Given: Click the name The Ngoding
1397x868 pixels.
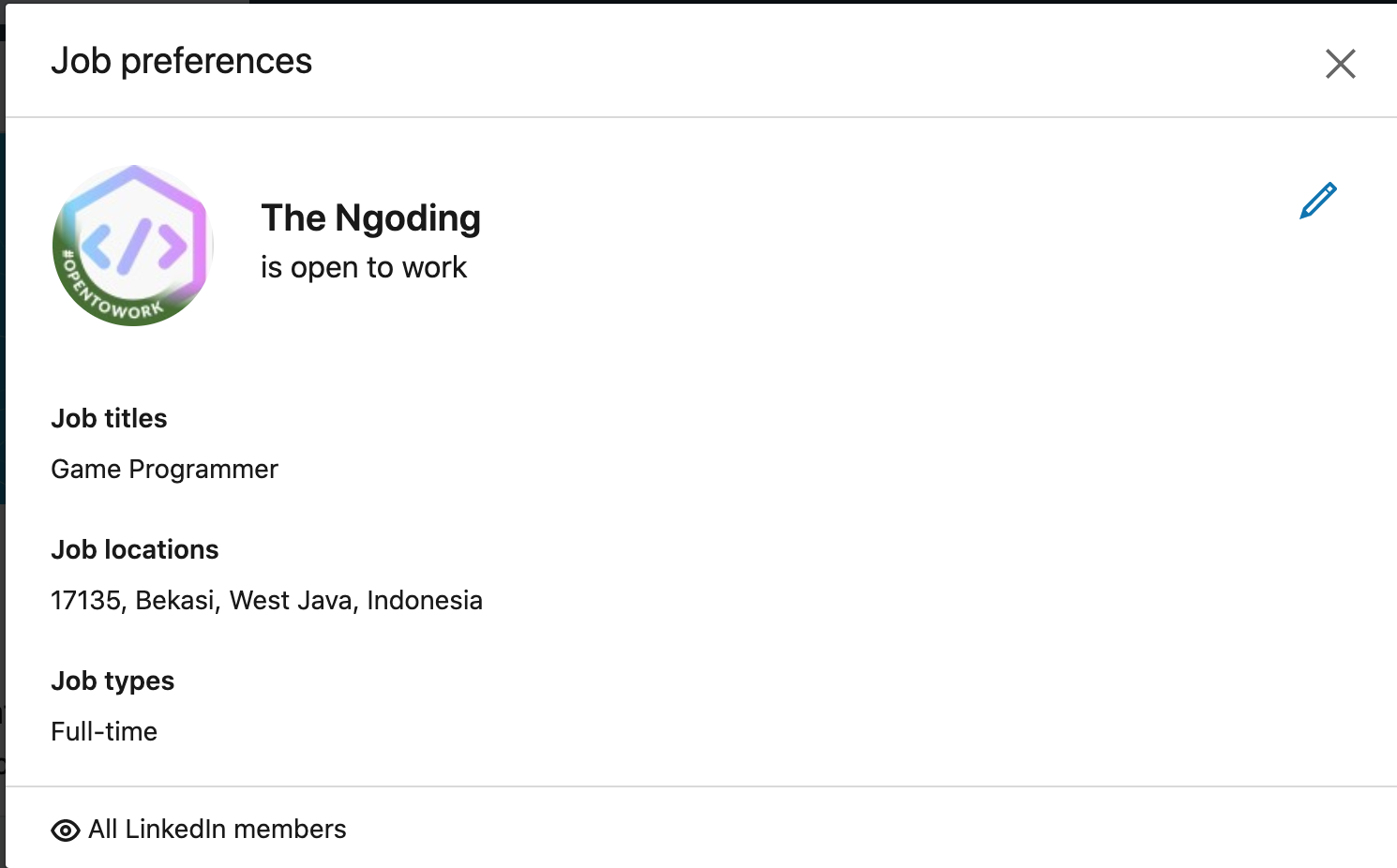Looking at the screenshot, I should pos(370,217).
